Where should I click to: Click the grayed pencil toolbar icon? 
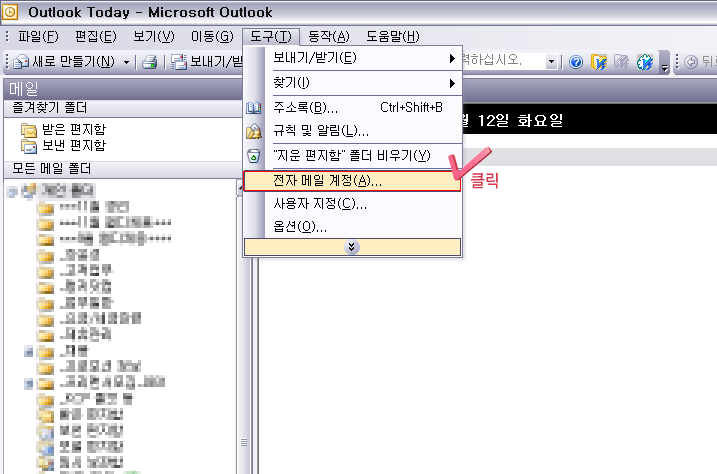pos(621,62)
